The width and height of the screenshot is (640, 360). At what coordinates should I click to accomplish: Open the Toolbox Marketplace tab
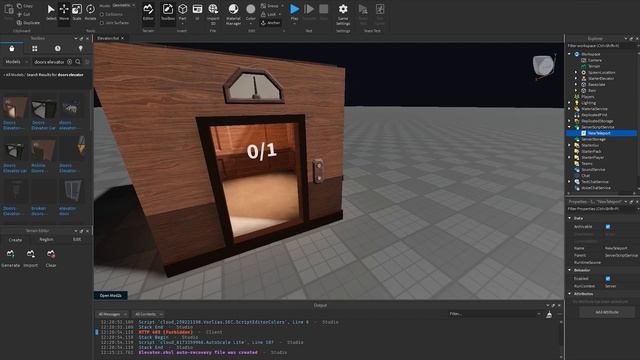click(x=12, y=49)
